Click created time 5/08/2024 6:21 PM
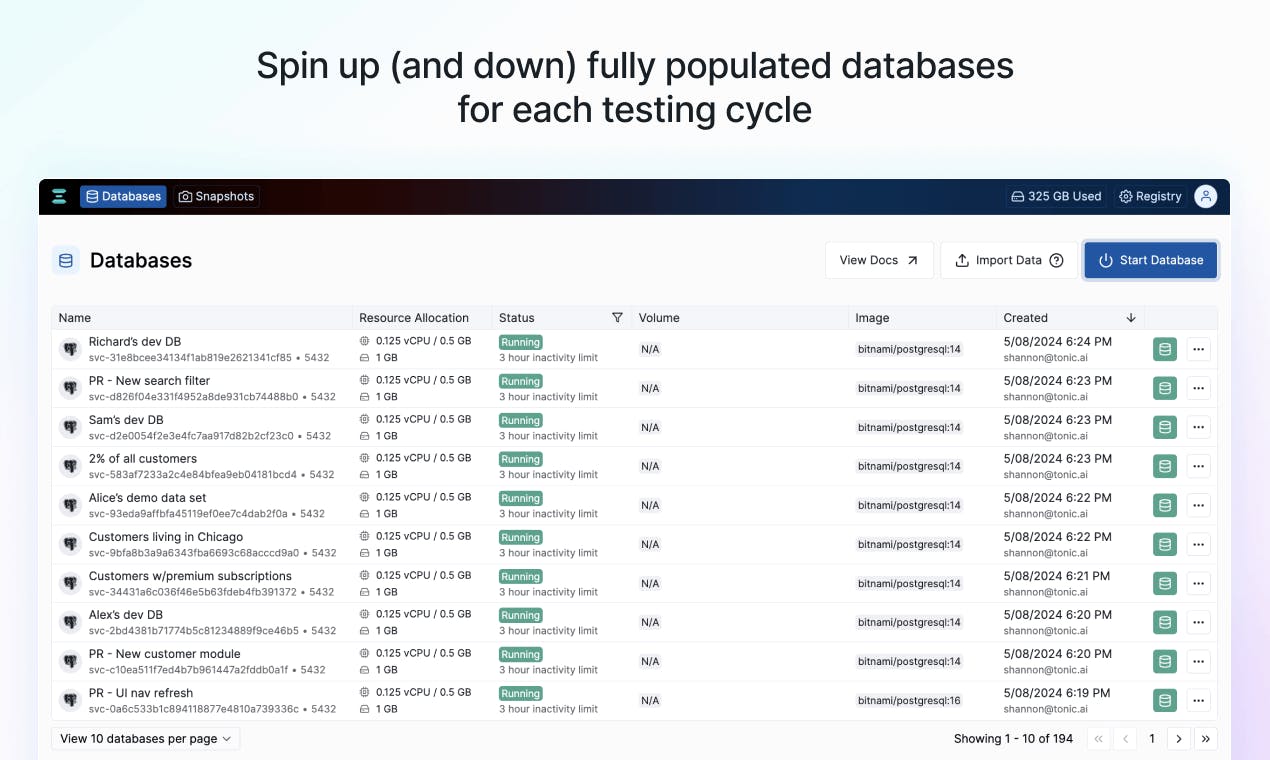The image size is (1270, 760). pyautogui.click(x=1057, y=576)
